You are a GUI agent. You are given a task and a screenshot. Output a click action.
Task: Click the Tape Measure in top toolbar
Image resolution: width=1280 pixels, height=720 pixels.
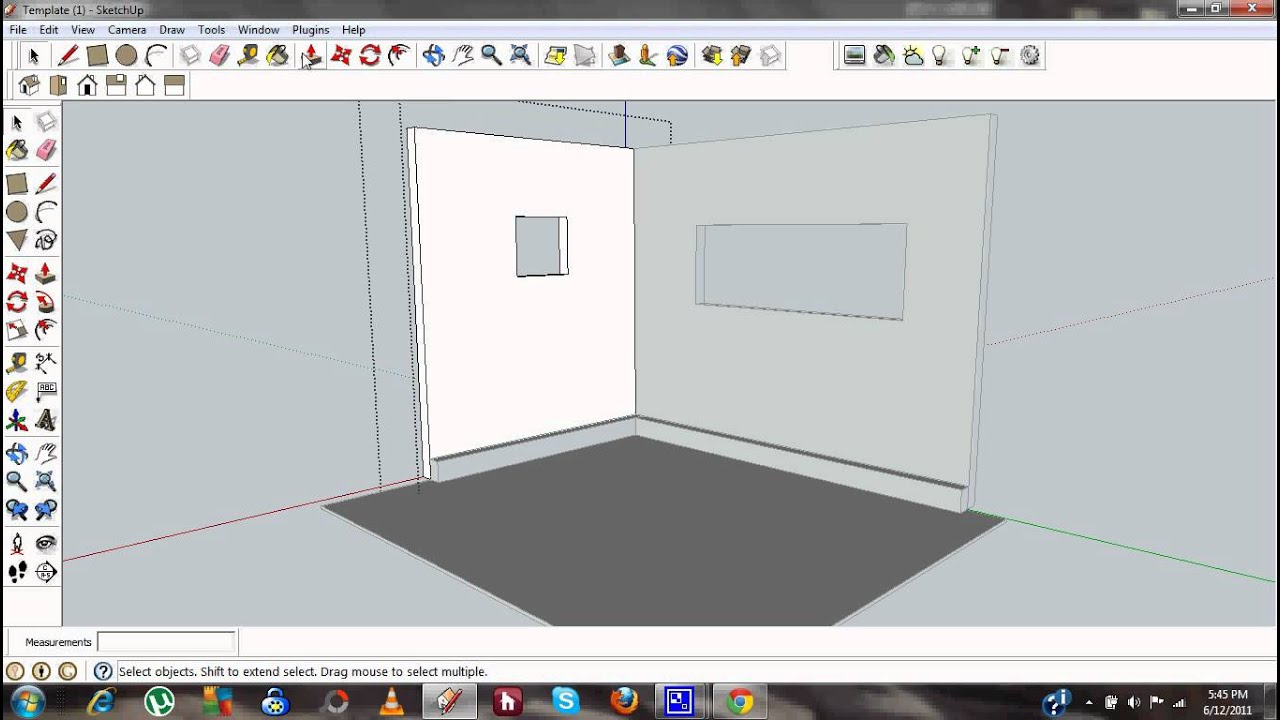point(249,56)
